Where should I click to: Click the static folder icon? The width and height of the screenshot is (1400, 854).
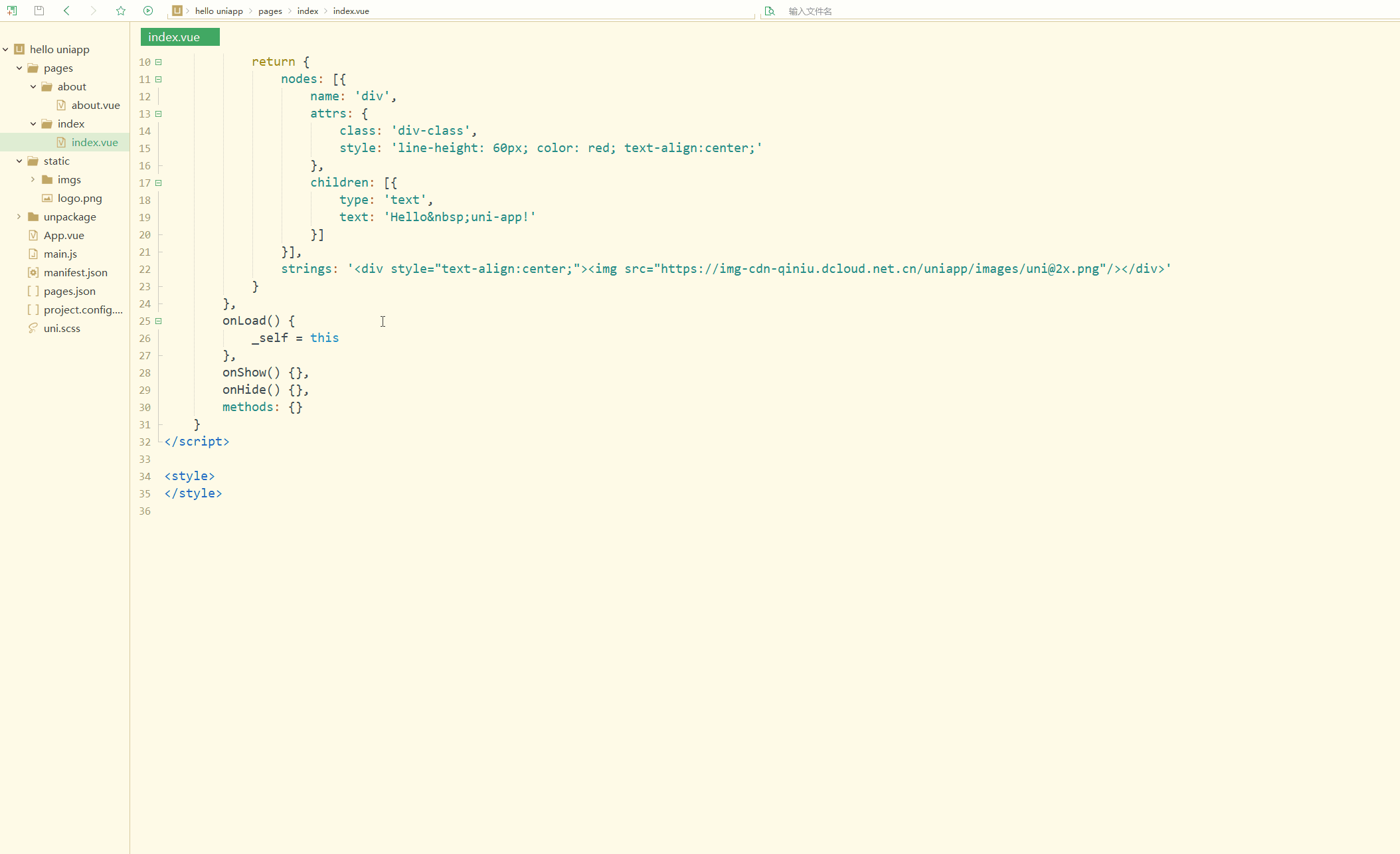pyautogui.click(x=33, y=161)
